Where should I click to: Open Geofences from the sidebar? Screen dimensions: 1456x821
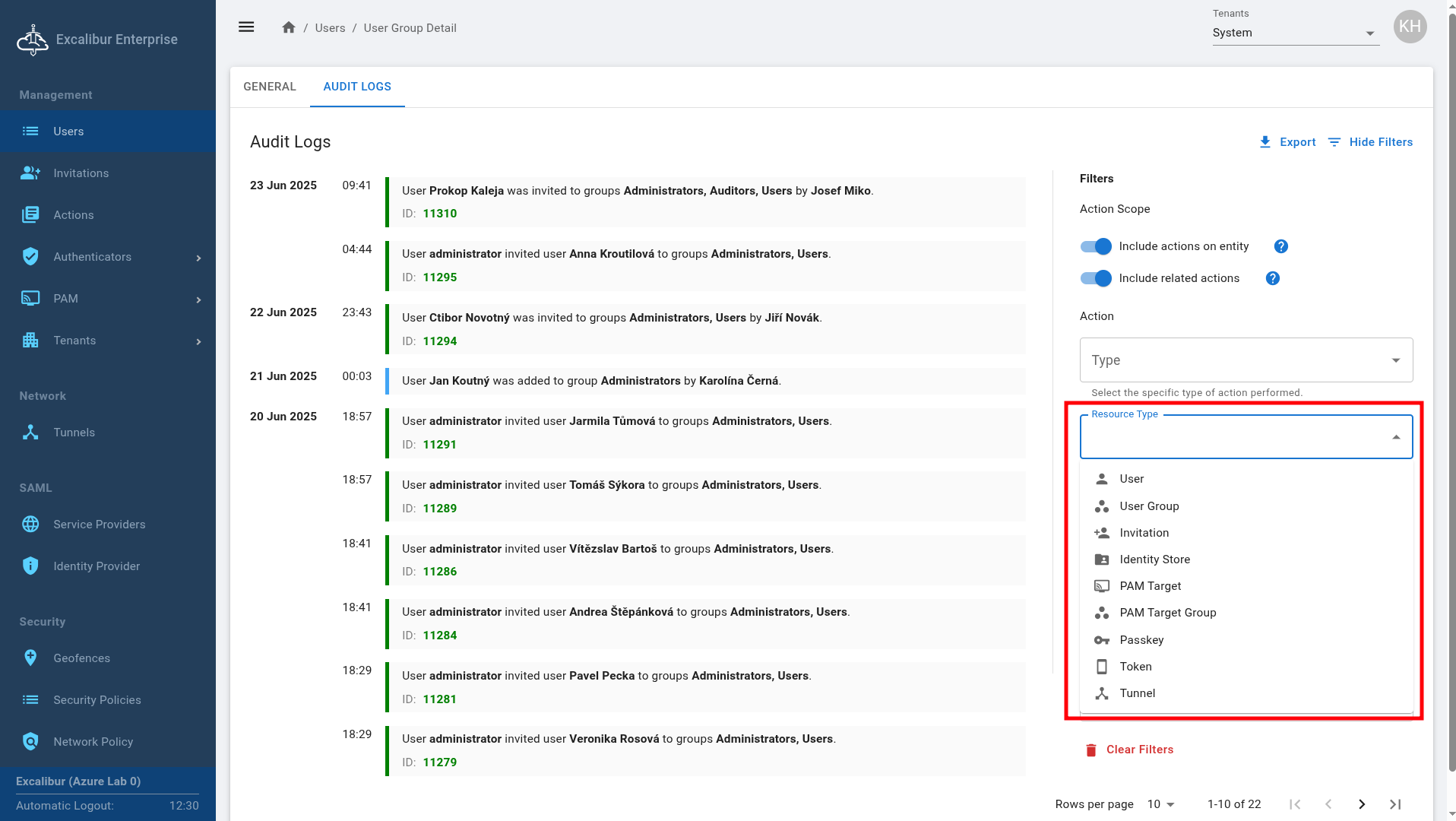click(x=81, y=658)
